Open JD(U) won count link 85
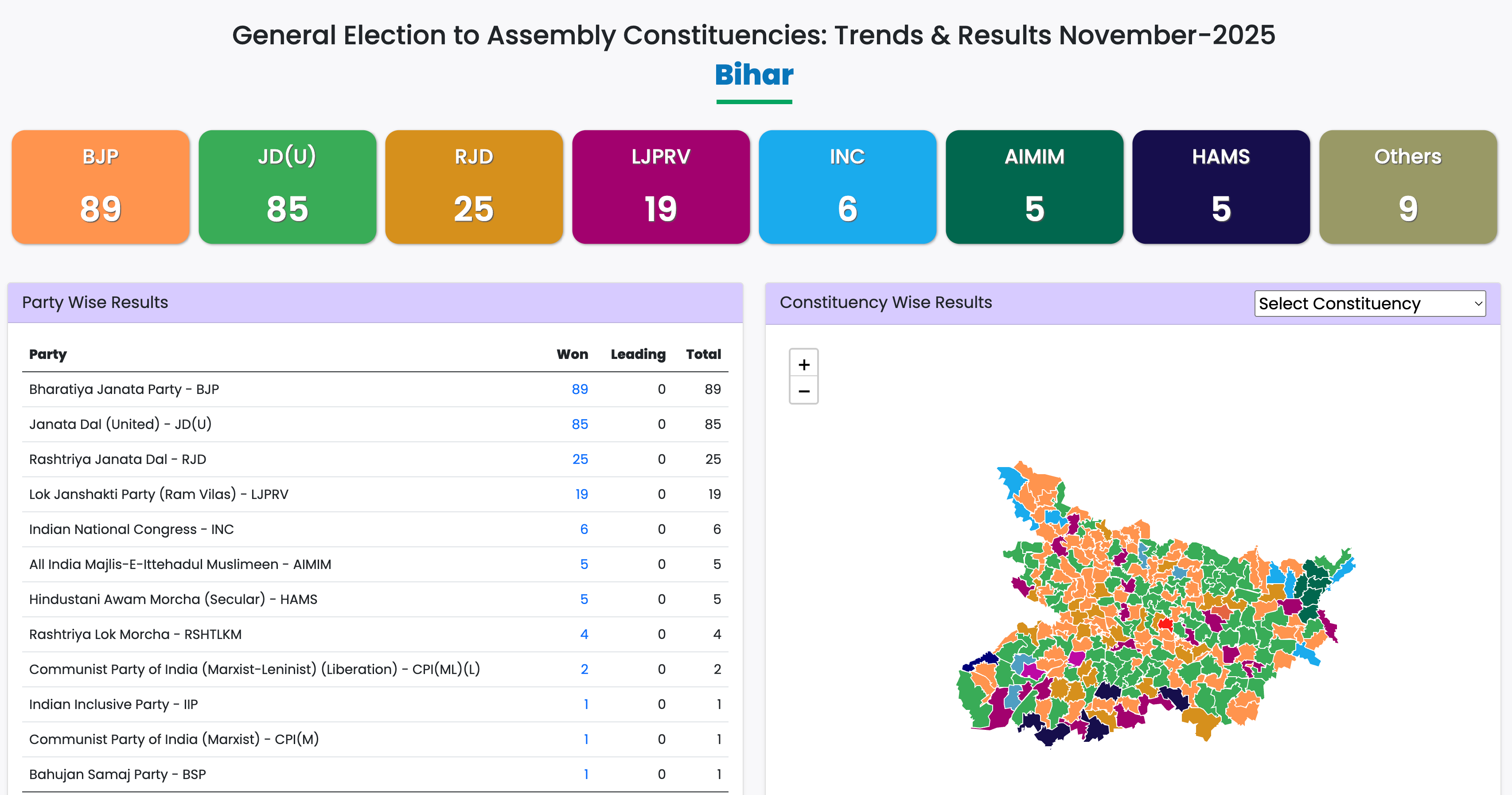 point(579,424)
